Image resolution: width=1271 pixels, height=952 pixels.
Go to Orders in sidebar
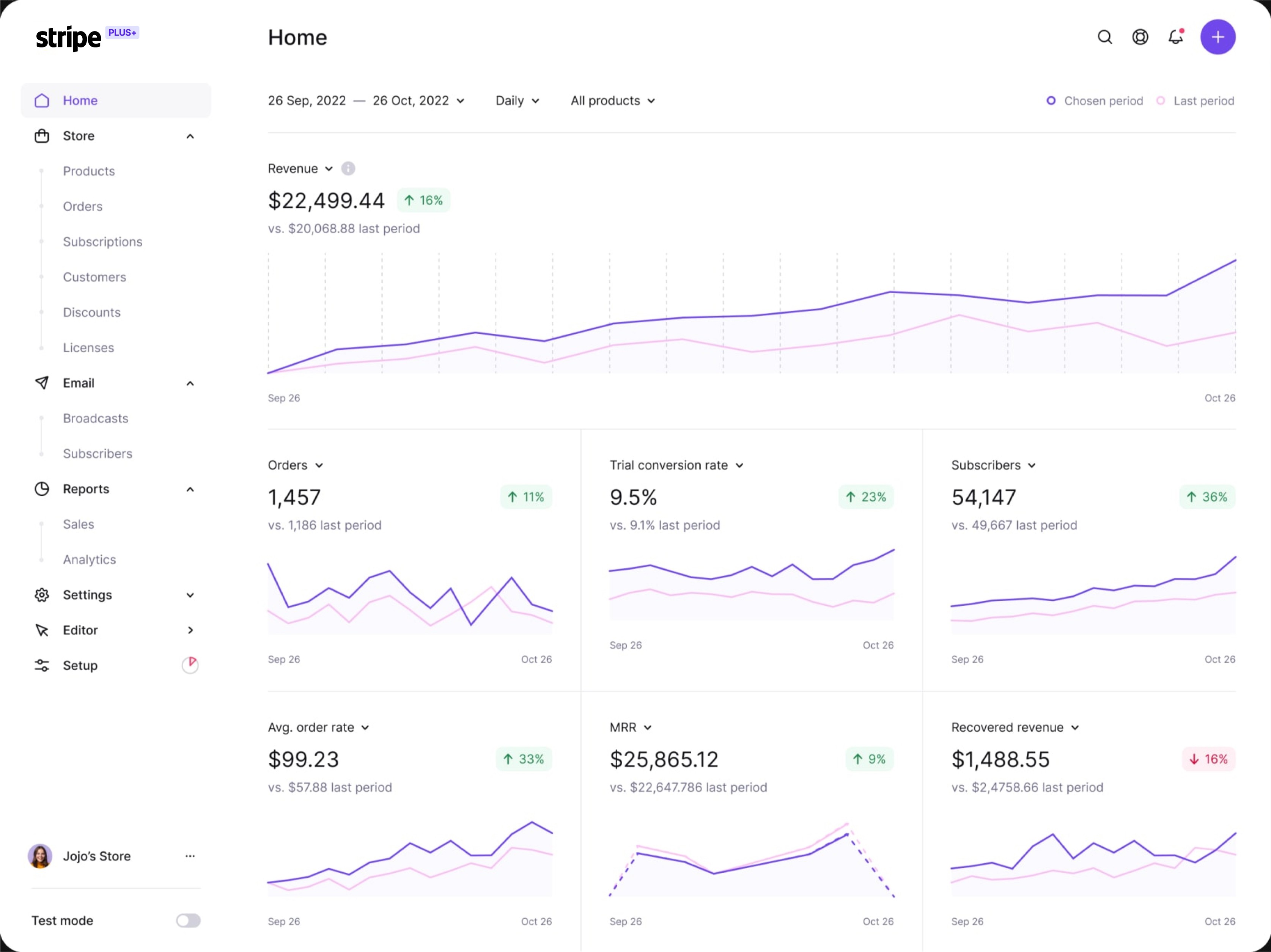point(83,206)
